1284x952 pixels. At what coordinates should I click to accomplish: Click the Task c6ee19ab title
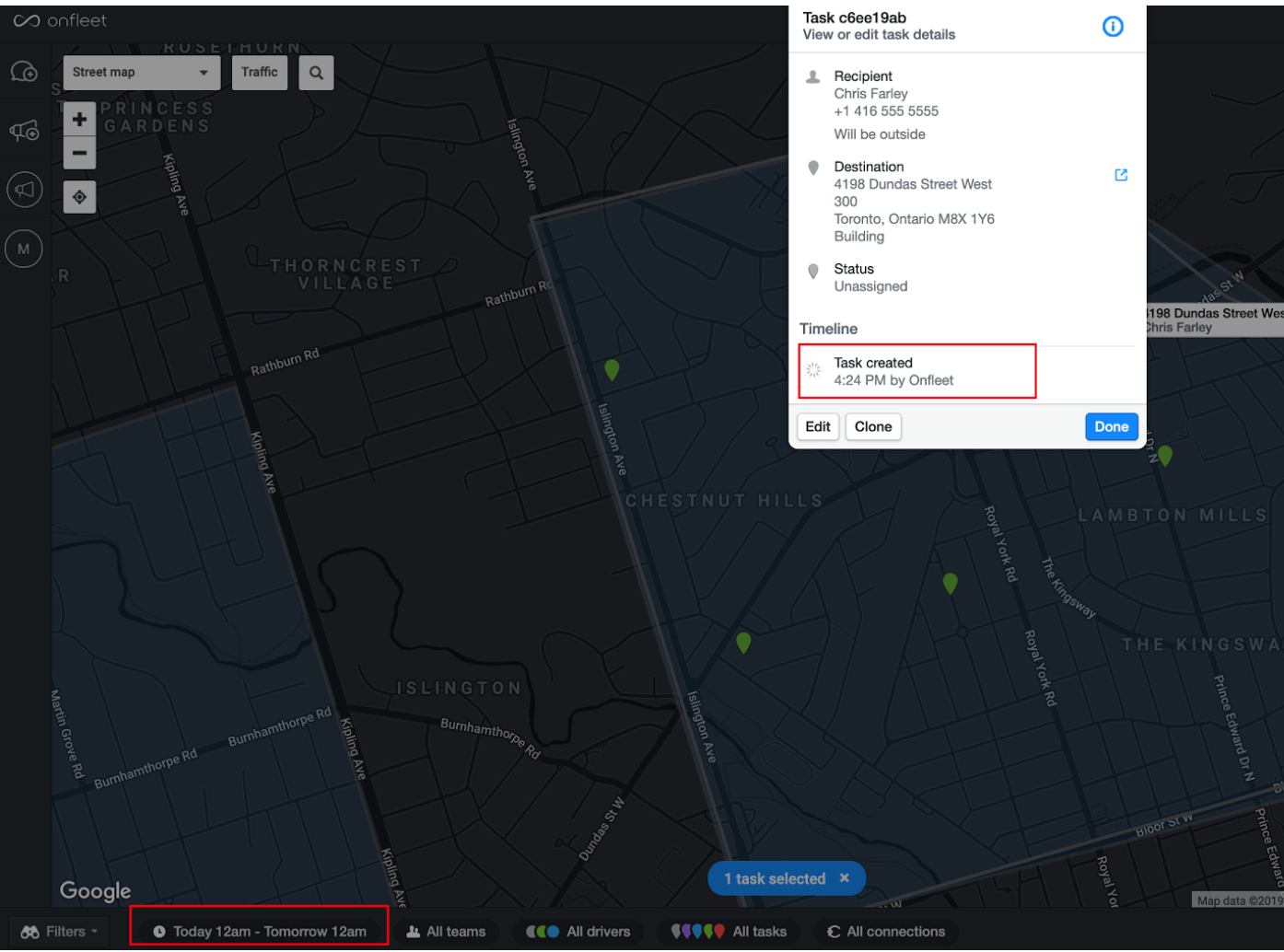tap(855, 17)
